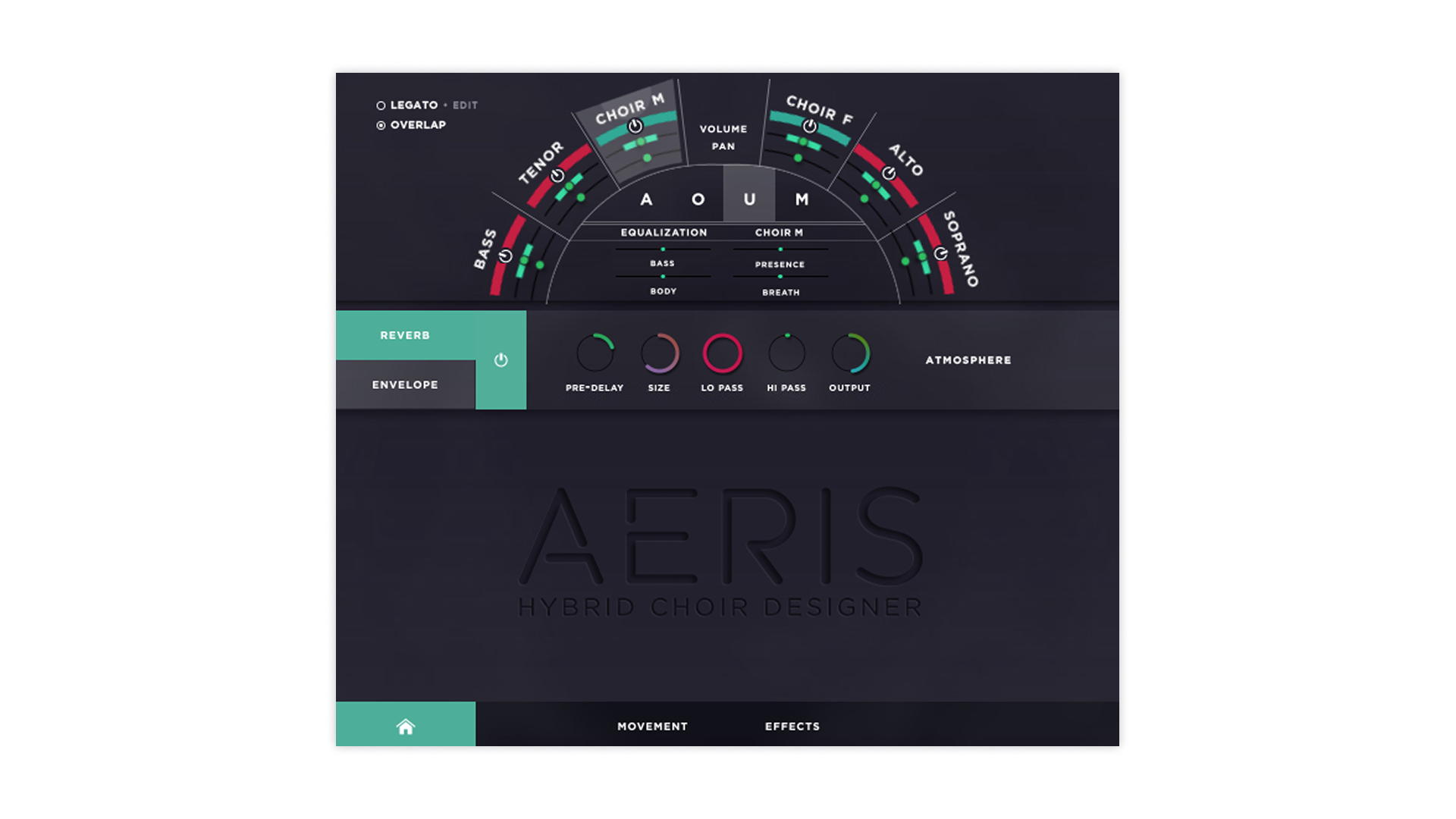The image size is (1456, 819).
Task: Click the Presence slider under Choir M
Action: click(x=780, y=249)
